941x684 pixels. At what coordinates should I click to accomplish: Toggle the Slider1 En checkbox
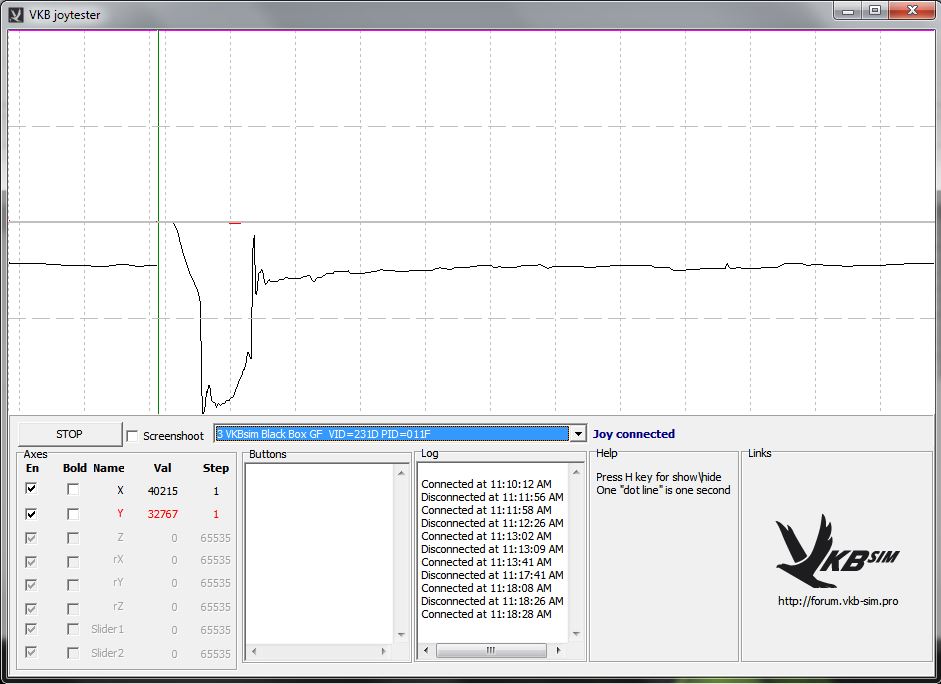31,629
